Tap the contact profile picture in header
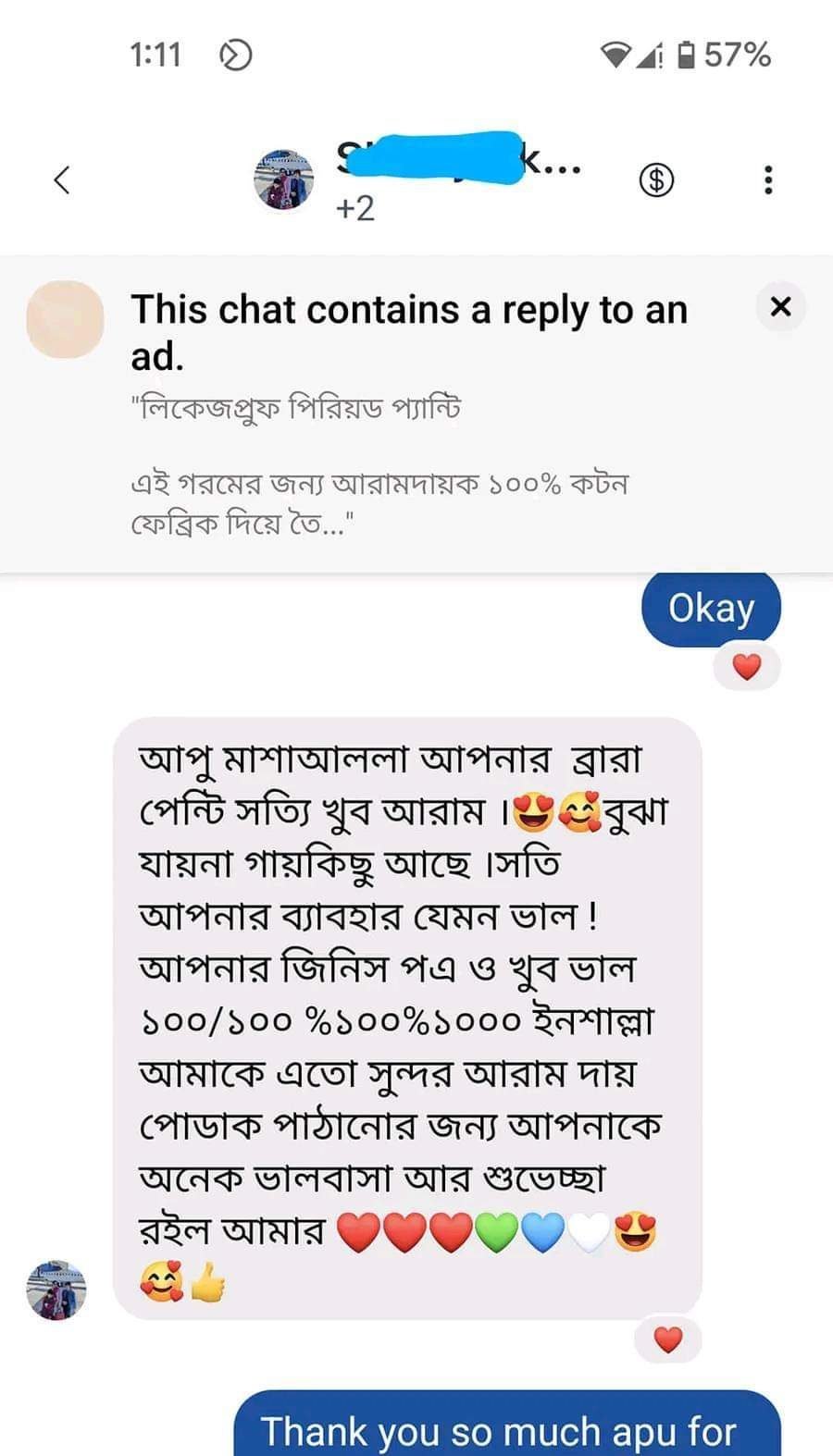The image size is (833, 1456). click(x=284, y=179)
